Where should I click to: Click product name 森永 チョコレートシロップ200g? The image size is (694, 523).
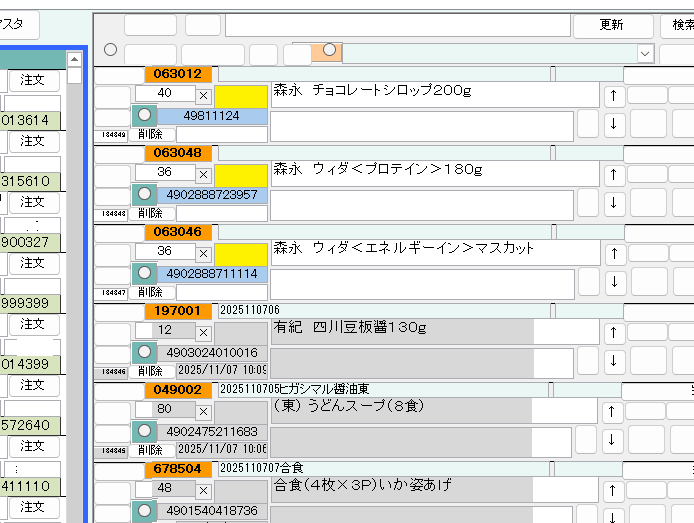click(372, 90)
